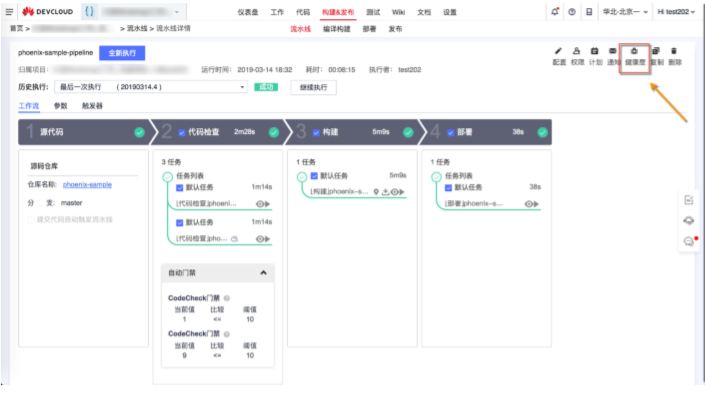Click 流水线 breadcrumb link
705x401 pixels.
pos(137,28)
